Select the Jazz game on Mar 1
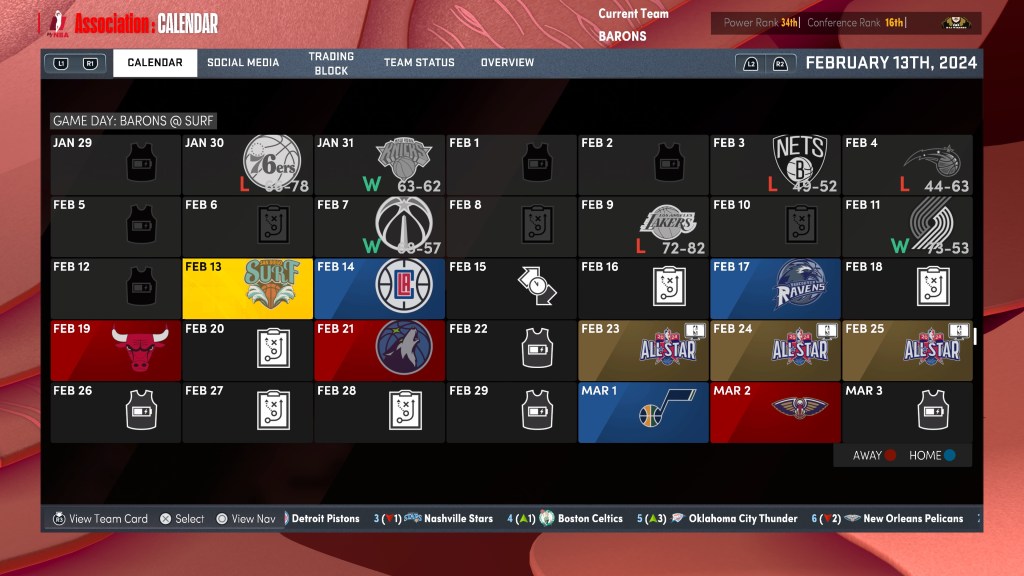 (x=651, y=413)
